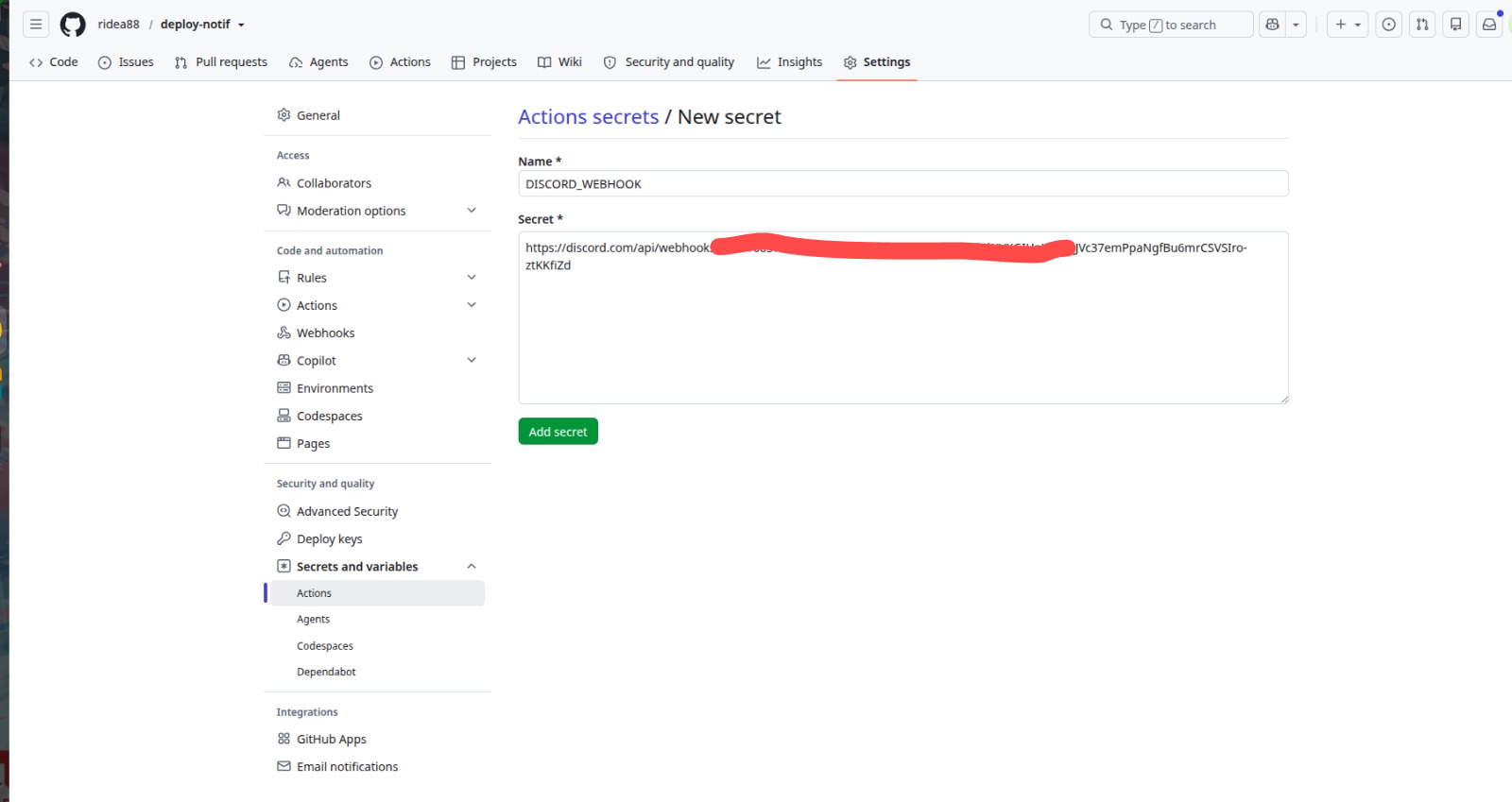Click the Codespaces icon in Code and automation

coord(283,415)
